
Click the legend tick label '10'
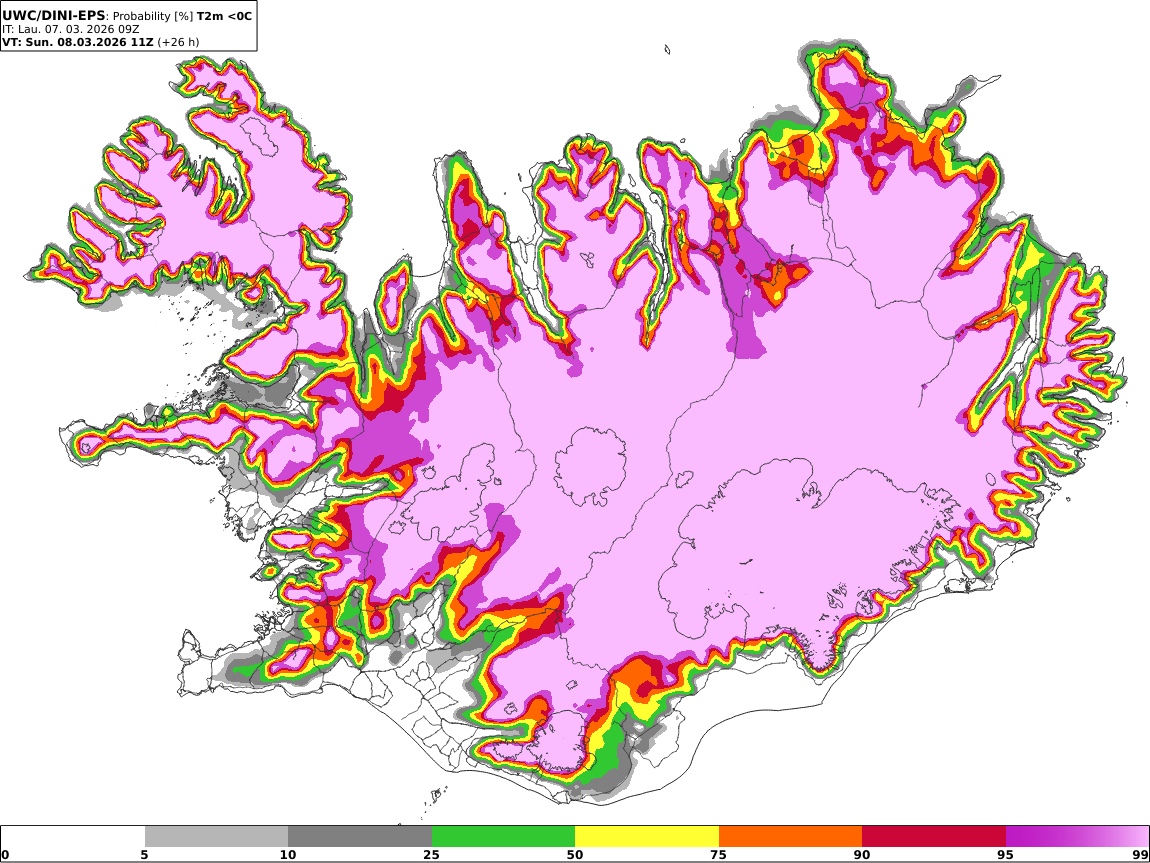click(288, 854)
